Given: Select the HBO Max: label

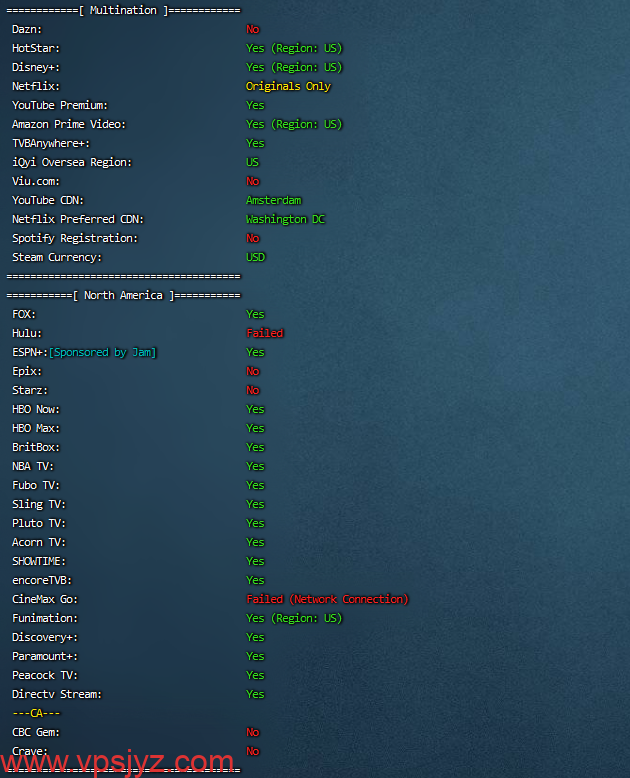Looking at the screenshot, I should tap(36, 428).
